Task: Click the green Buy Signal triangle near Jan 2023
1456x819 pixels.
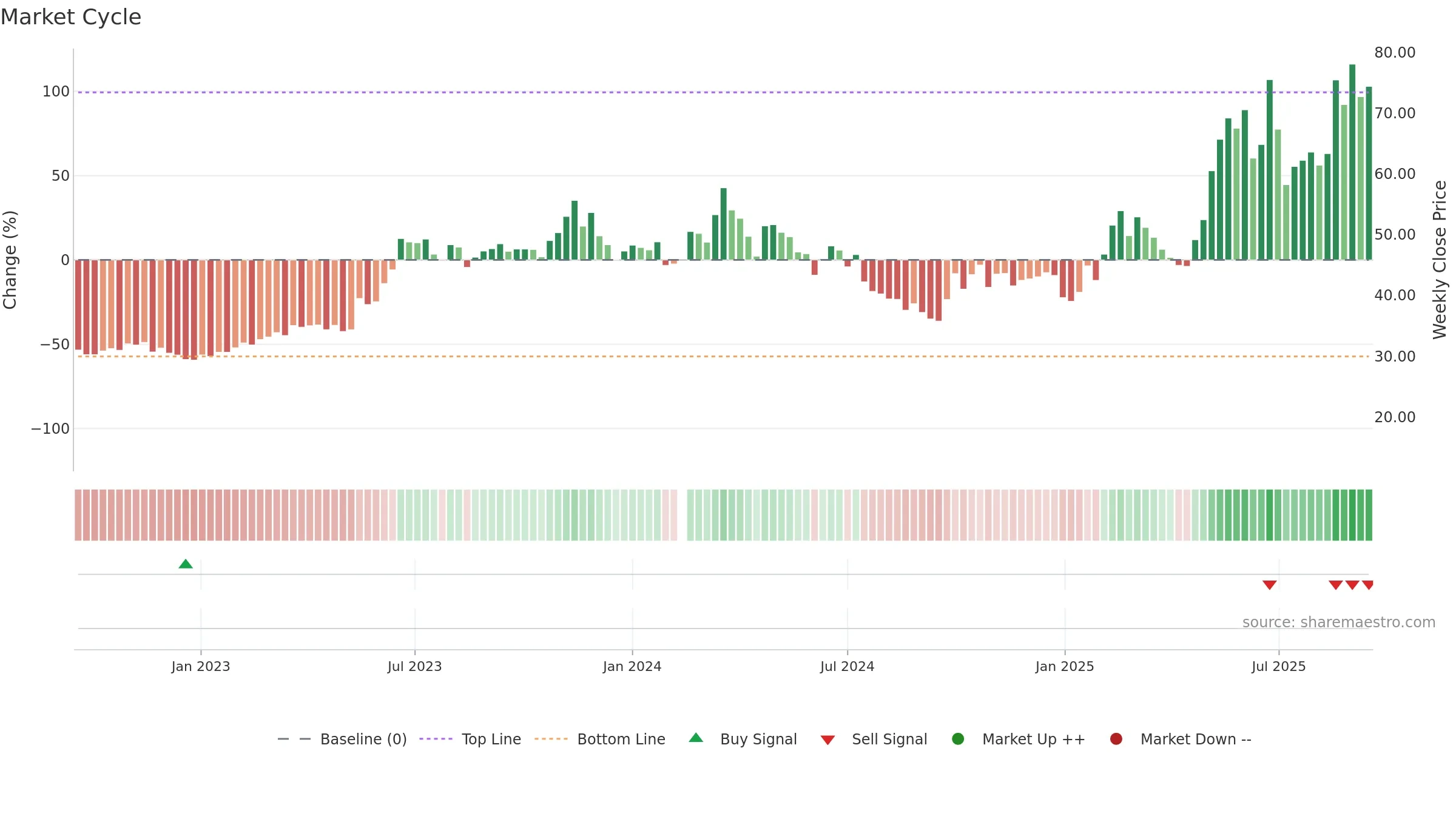Action: 186,564
